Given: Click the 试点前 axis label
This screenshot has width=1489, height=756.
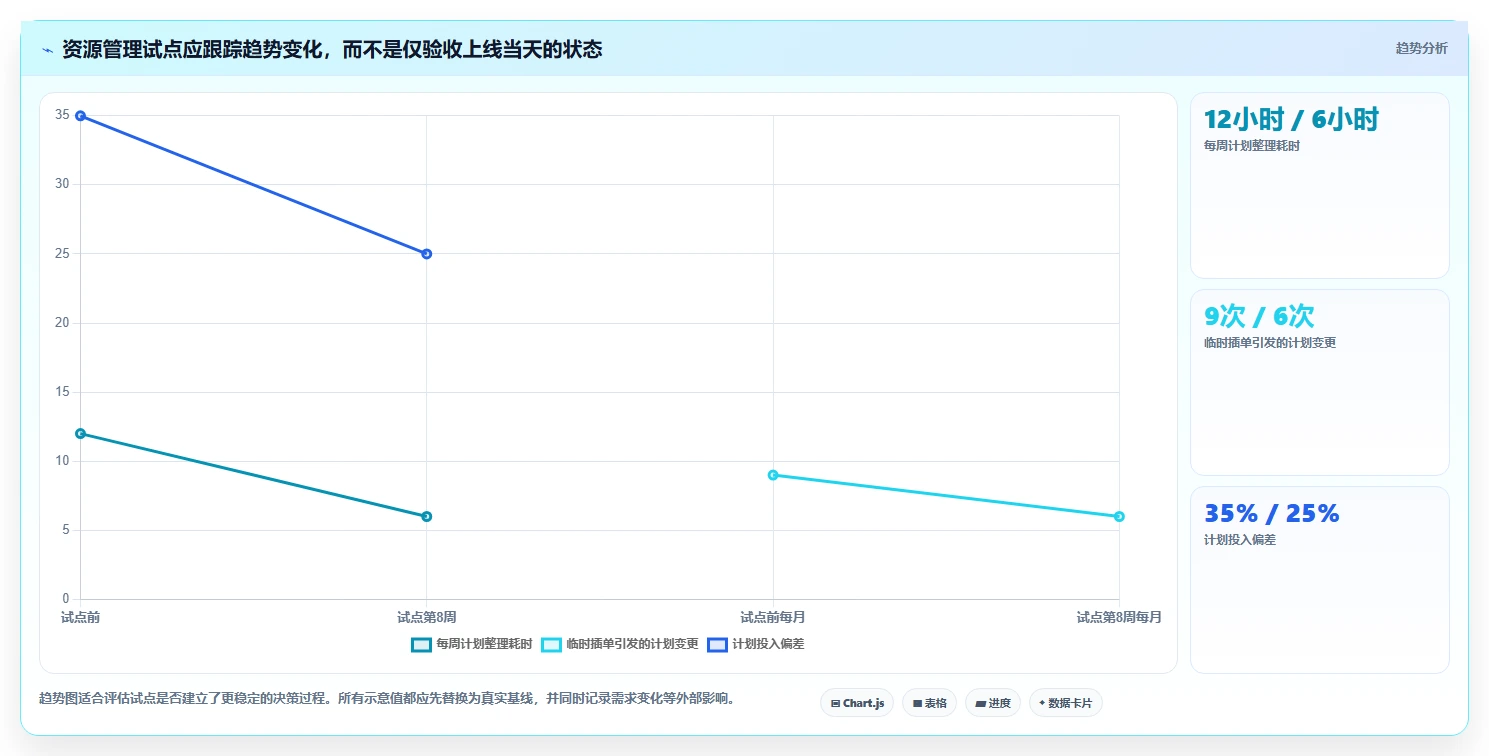Looking at the screenshot, I should (x=80, y=618).
